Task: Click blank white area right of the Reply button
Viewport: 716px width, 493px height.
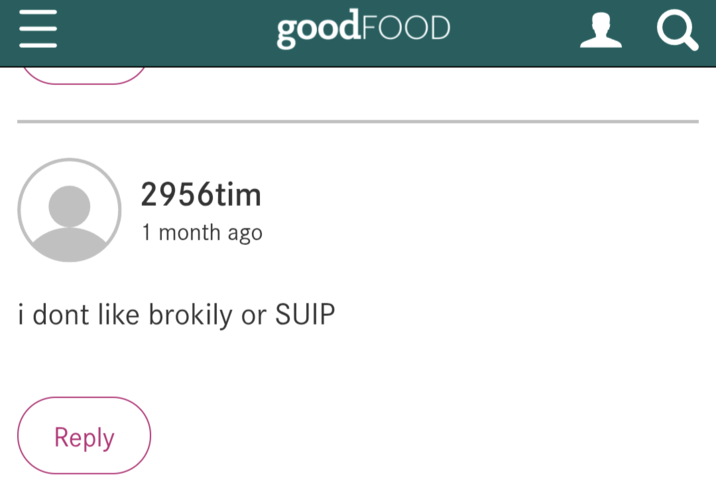Action: tap(430, 436)
